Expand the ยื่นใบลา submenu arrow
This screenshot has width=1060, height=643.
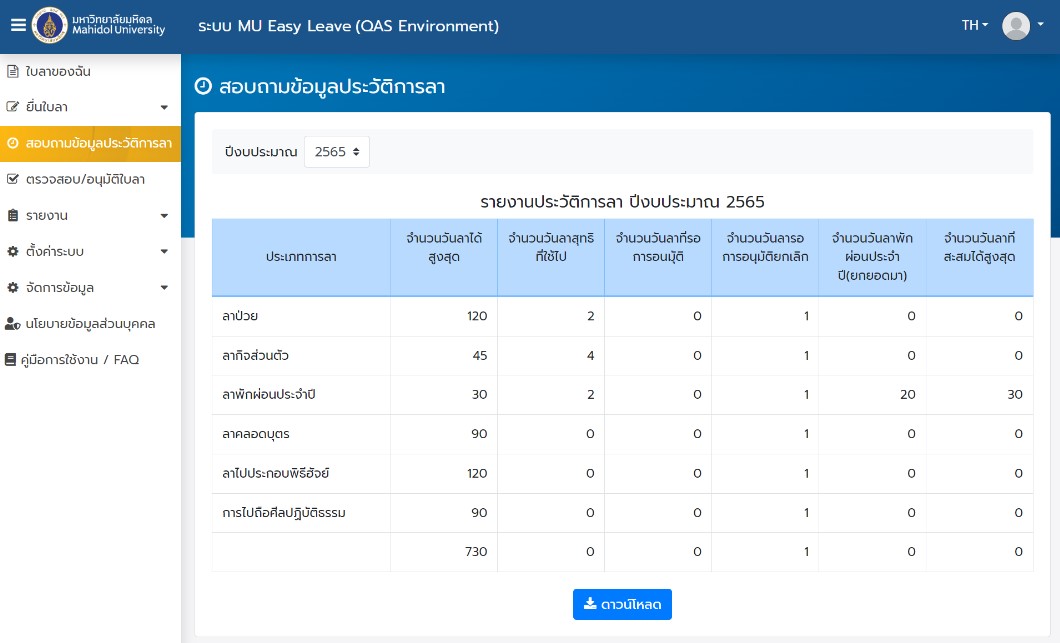[x=164, y=107]
